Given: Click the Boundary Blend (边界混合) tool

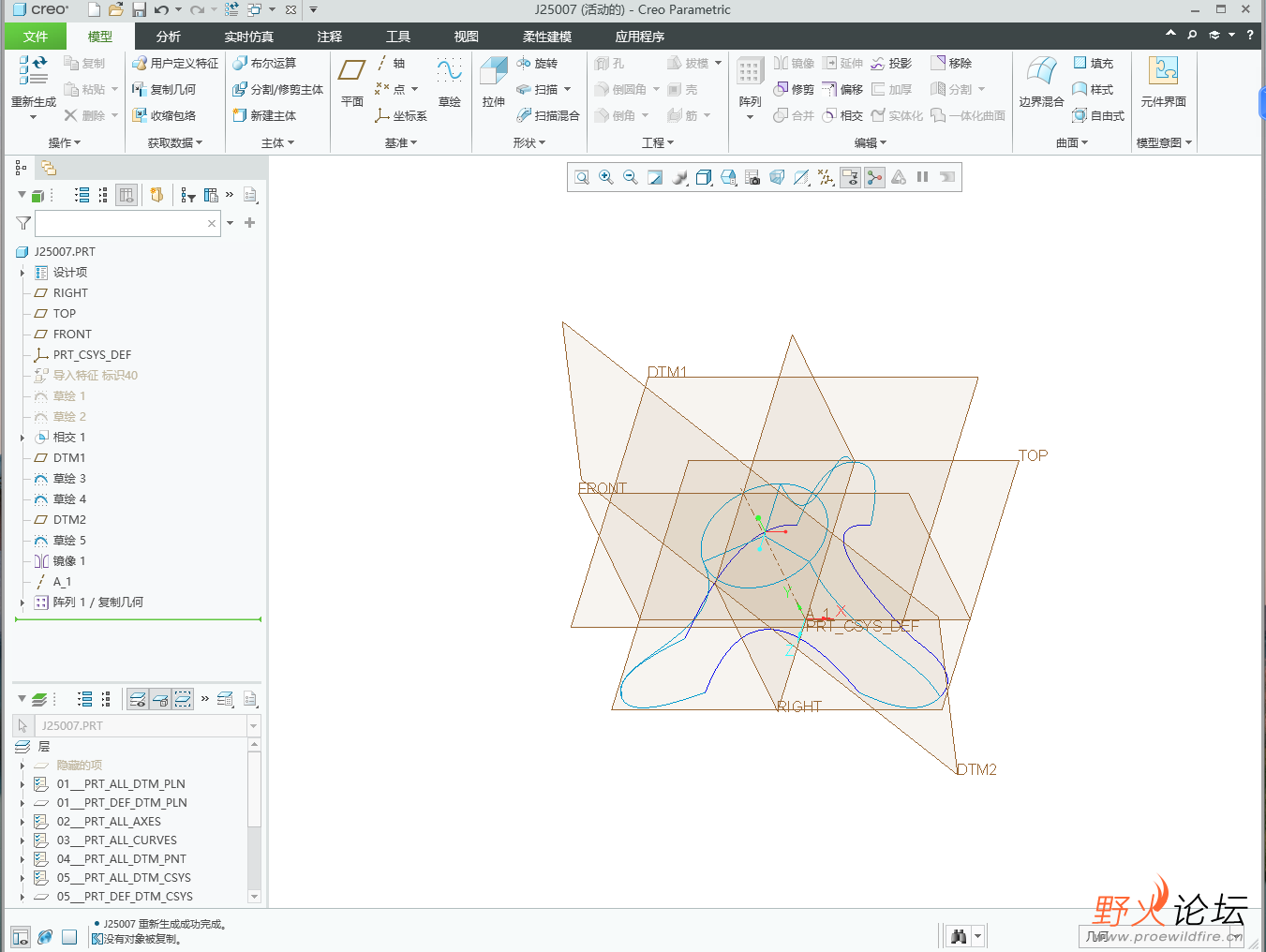Looking at the screenshot, I should (x=1041, y=82).
